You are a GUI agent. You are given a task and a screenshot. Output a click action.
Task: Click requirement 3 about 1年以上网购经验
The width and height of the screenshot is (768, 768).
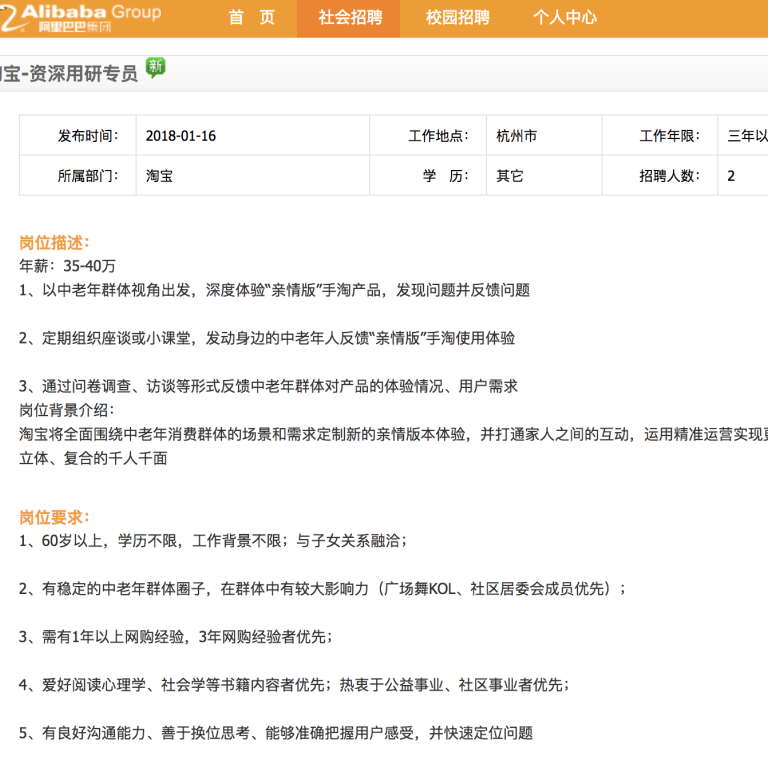coord(176,637)
